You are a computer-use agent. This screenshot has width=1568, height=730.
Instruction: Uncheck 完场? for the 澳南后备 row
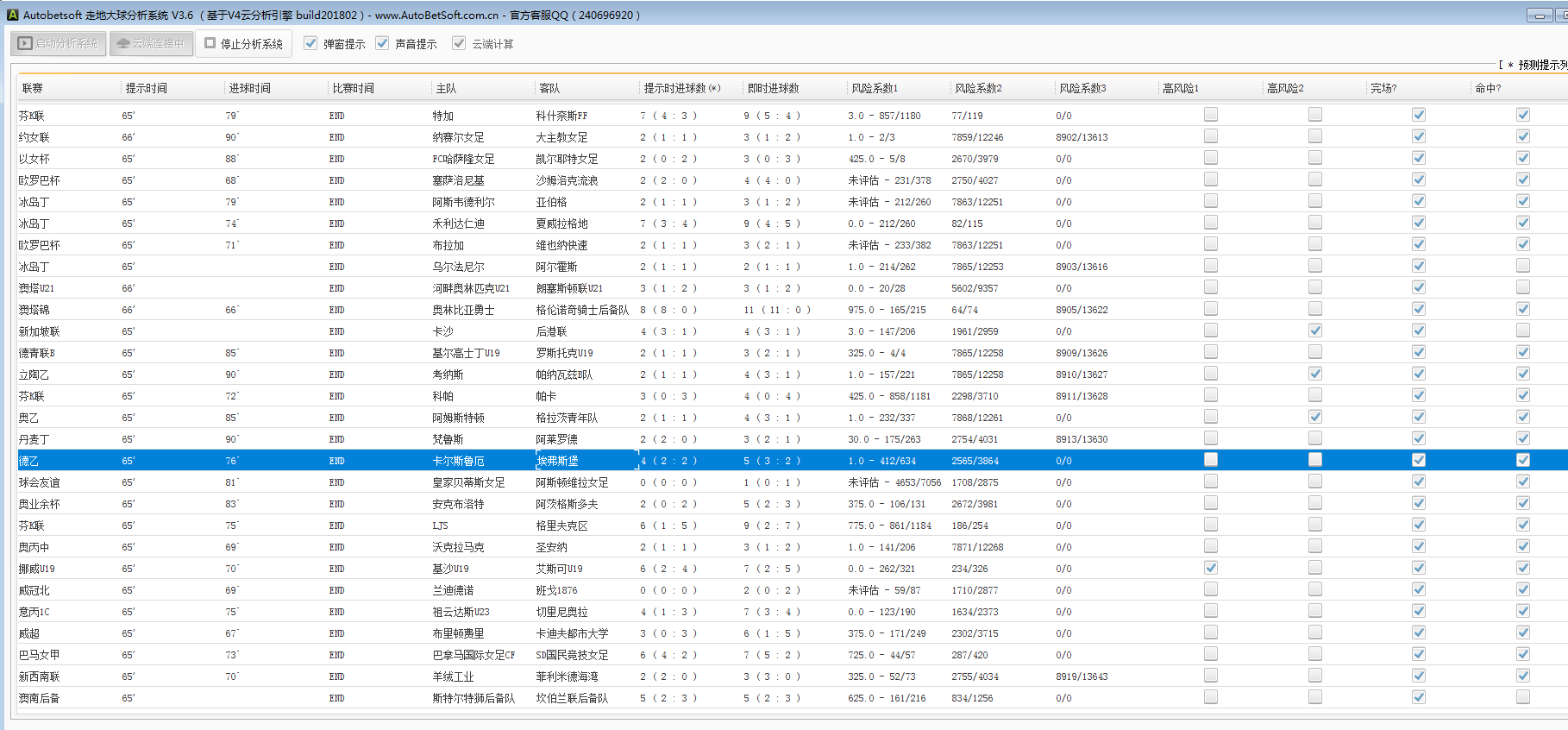pos(1418,697)
